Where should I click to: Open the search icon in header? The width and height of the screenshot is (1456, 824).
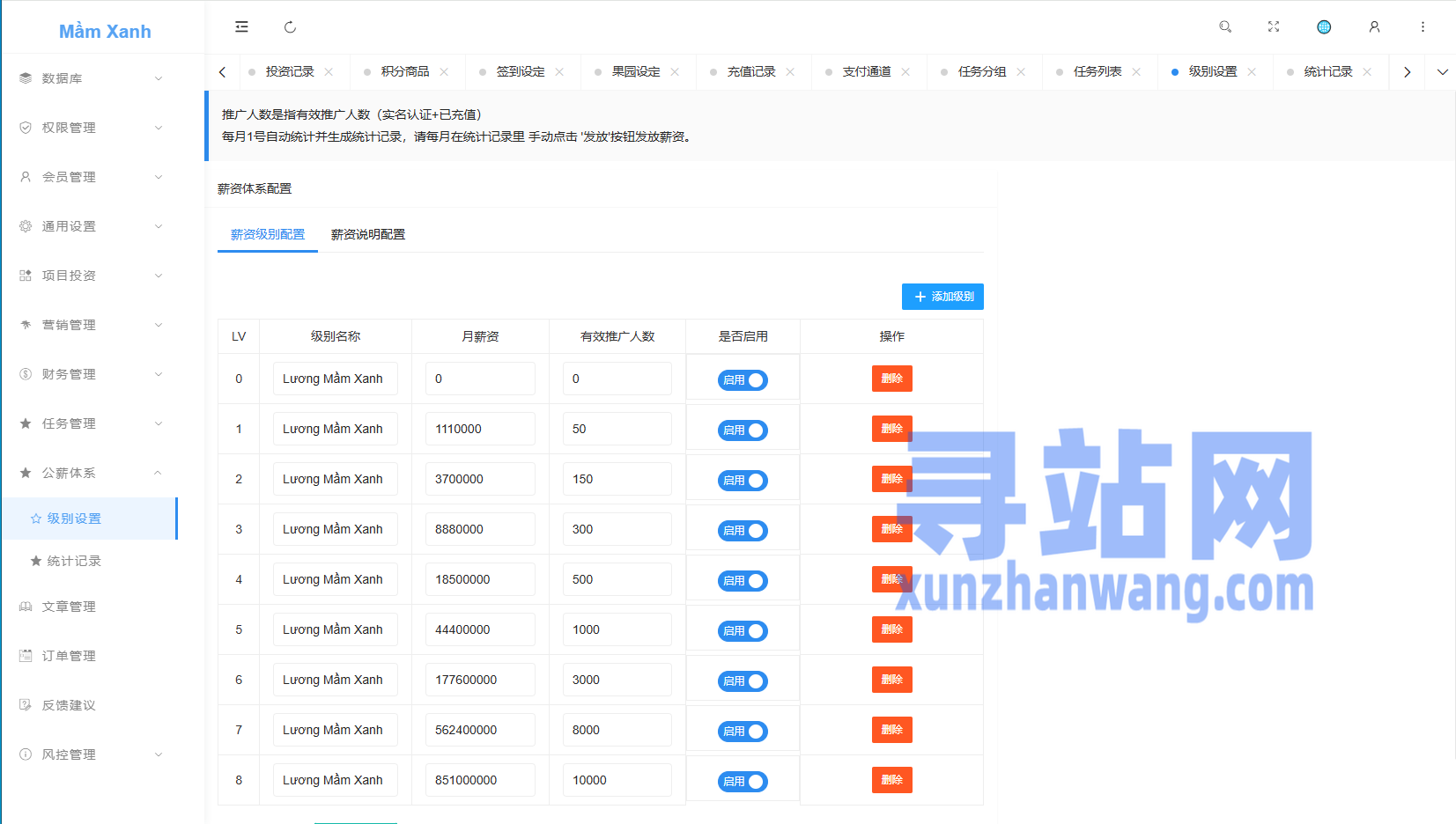tap(1225, 27)
